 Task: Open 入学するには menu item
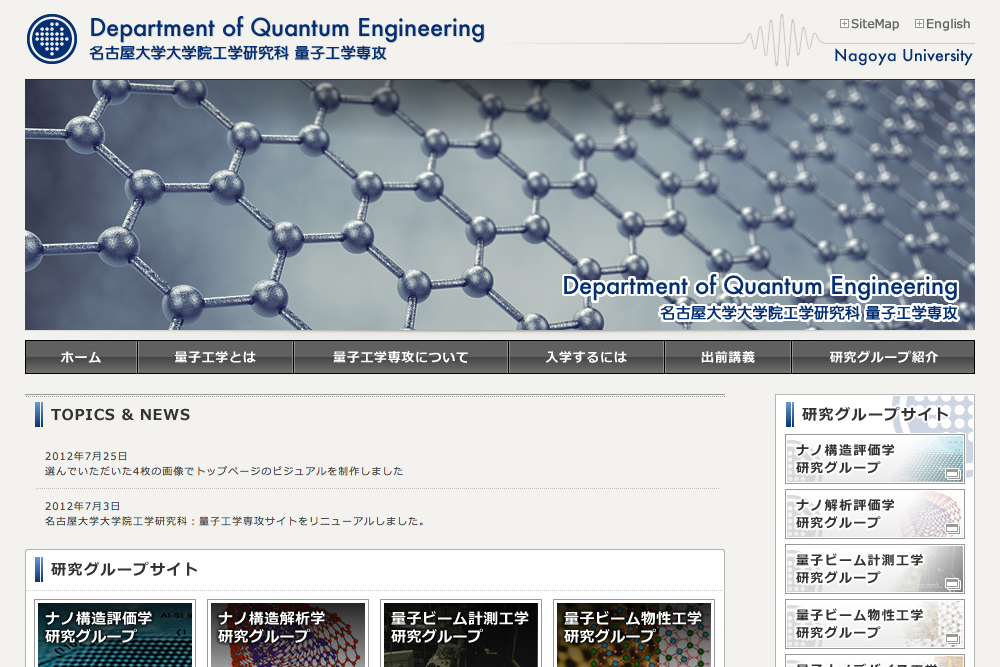586,357
